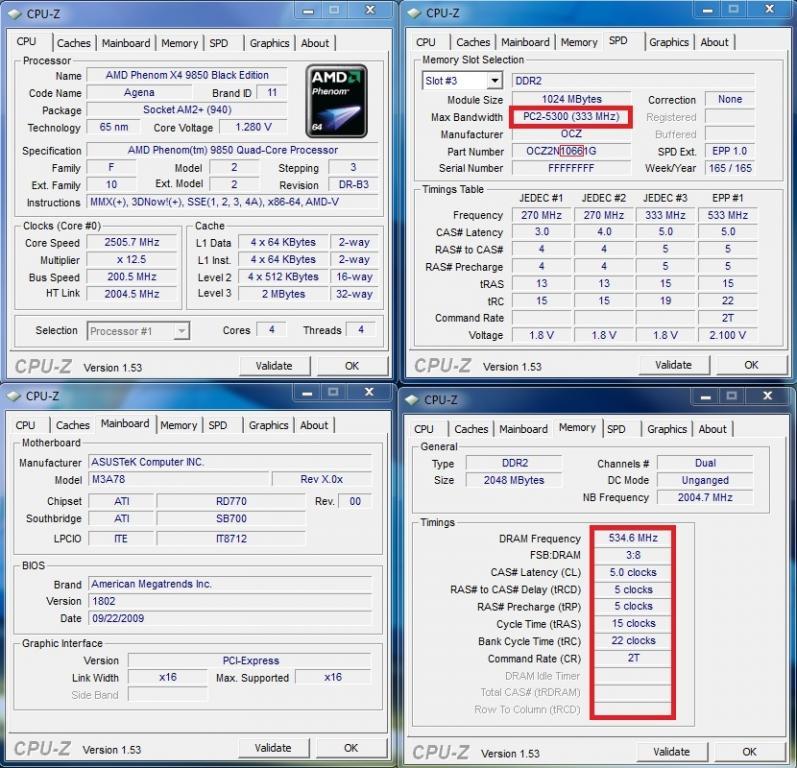Click the processor Name field AMD Phenom X4 9850
The image size is (797, 768).
pyautogui.click(x=187, y=75)
